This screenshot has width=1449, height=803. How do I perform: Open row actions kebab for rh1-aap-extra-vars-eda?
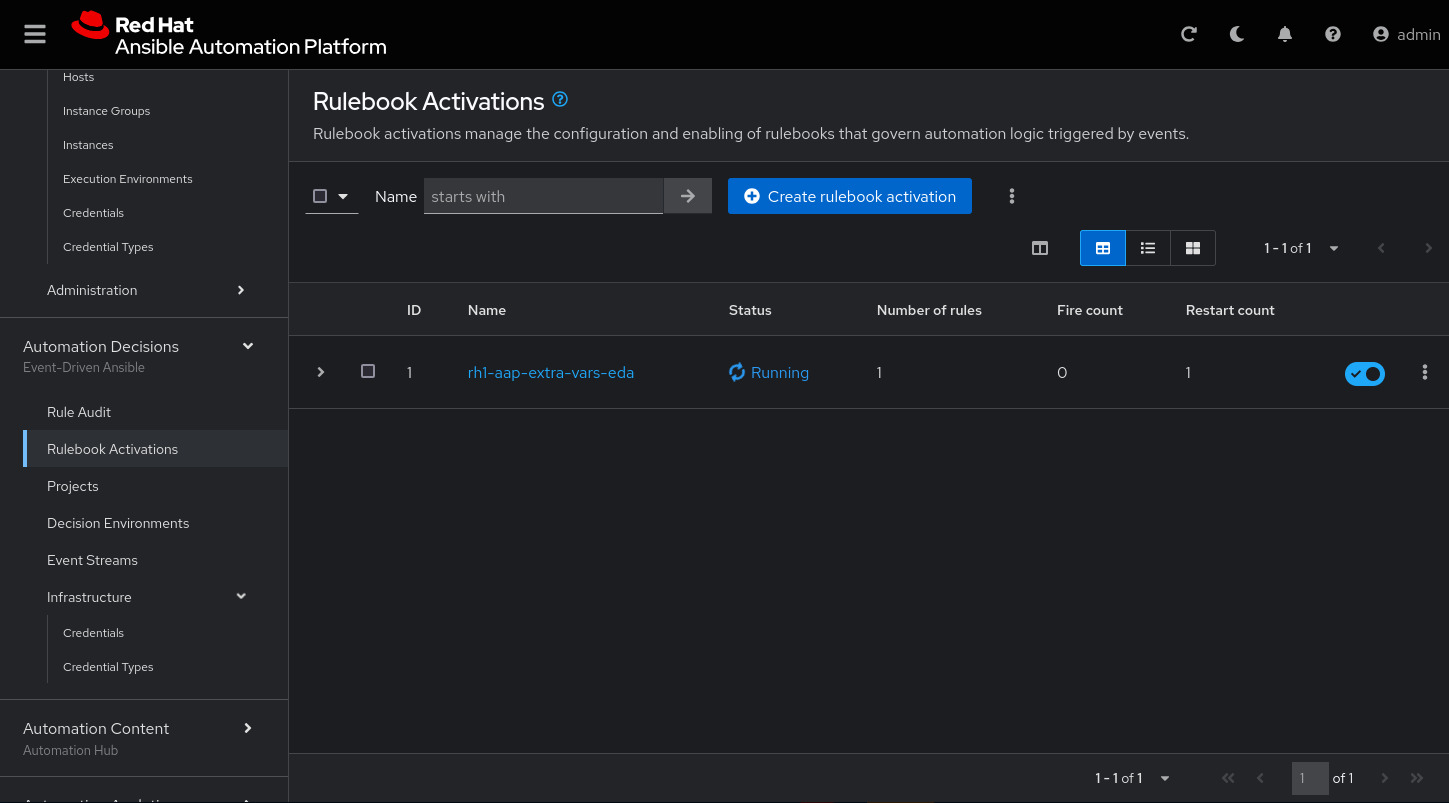pyautogui.click(x=1425, y=372)
